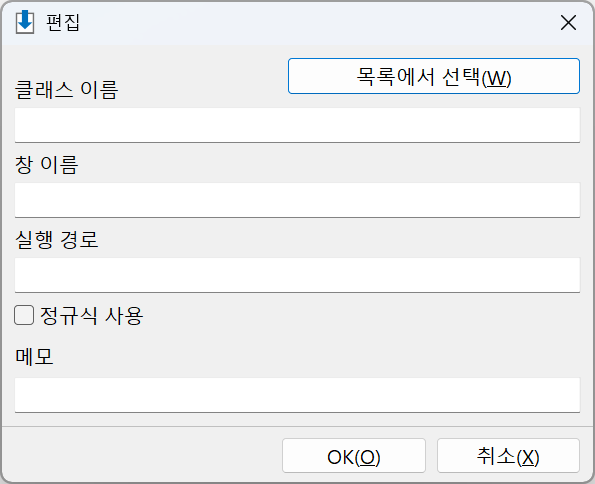Click the separator line above OK button
The image size is (595, 484).
[x=297, y=426]
